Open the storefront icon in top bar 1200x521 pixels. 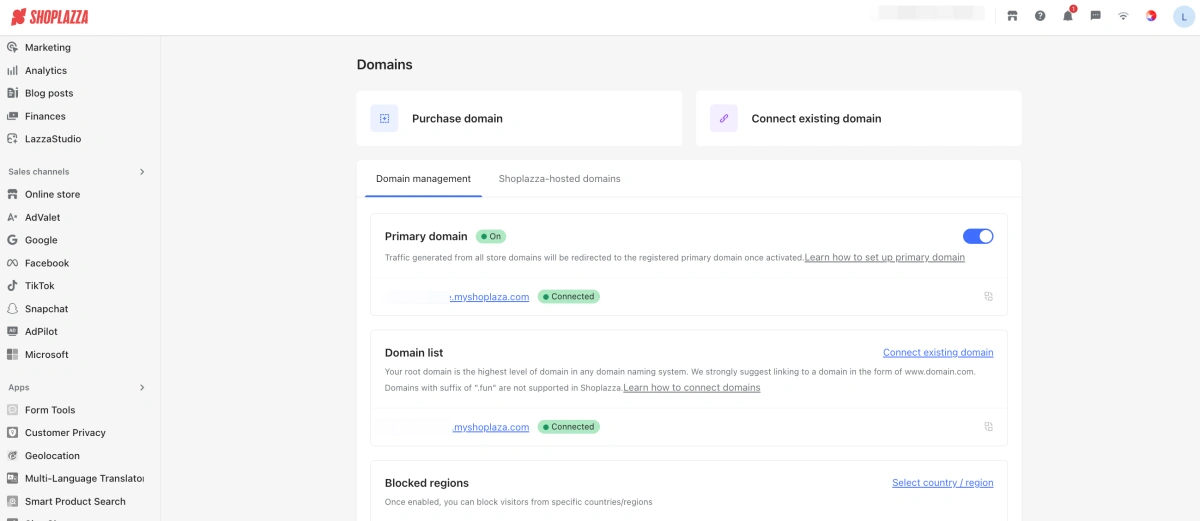[1012, 16]
